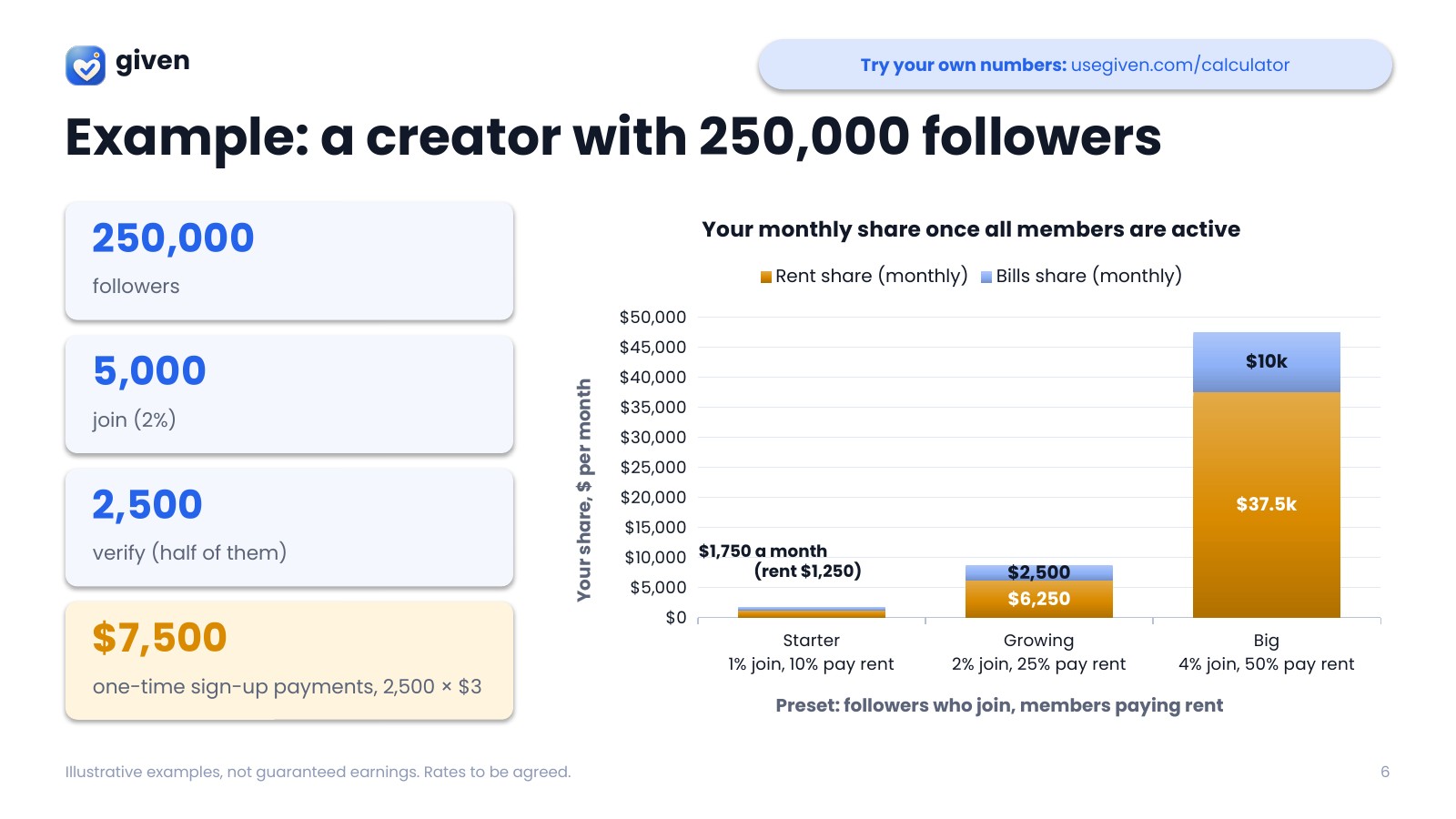The height and width of the screenshot is (819, 1456).
Task: Click the $37.5k rent segment of Big bar
Action: pos(1266,505)
